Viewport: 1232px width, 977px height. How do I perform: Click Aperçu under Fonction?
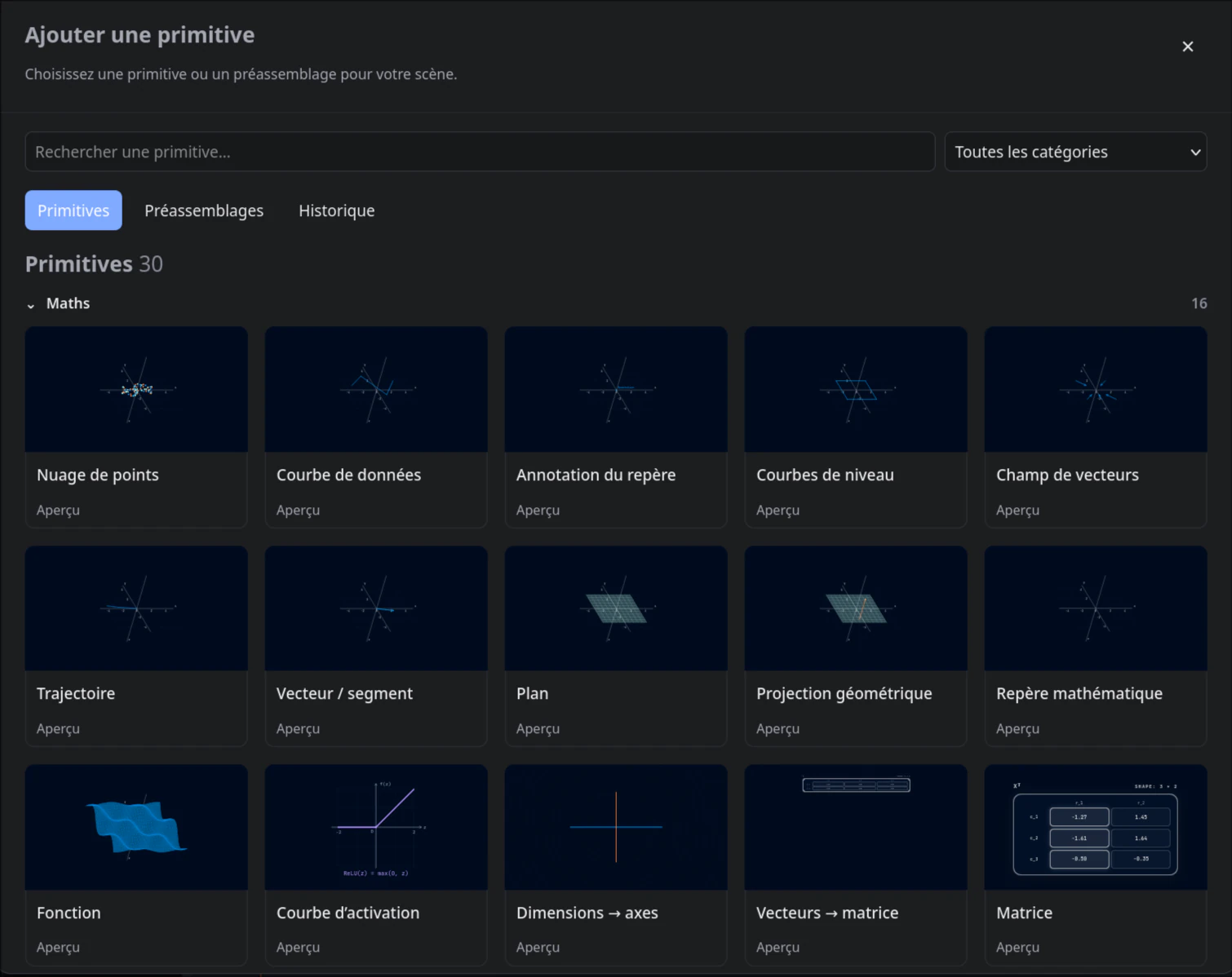tap(58, 947)
